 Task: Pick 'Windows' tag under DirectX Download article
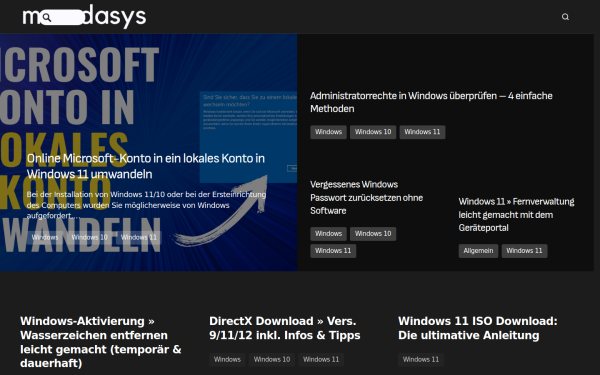click(227, 360)
